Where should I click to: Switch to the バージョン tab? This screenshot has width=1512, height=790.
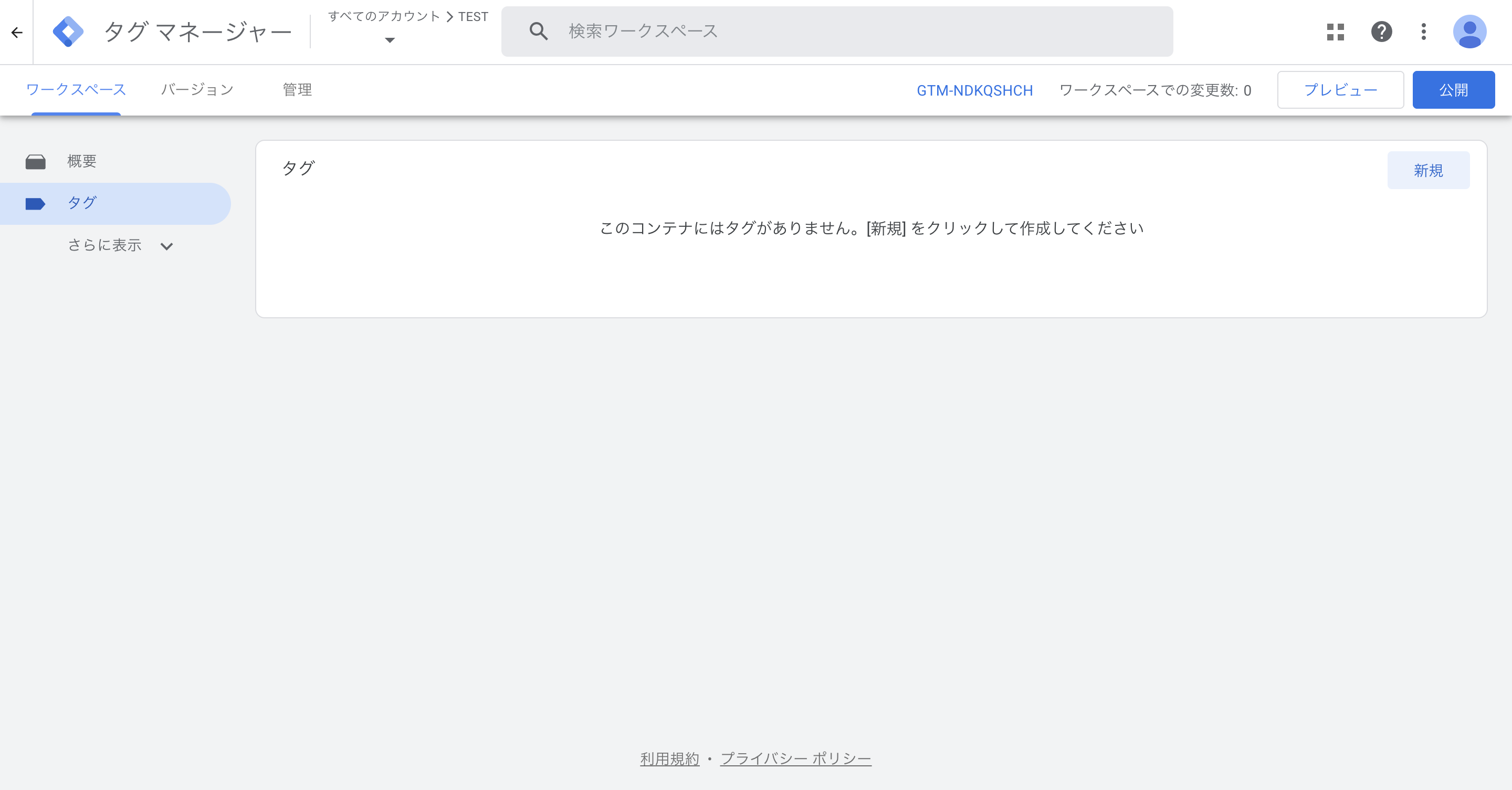point(197,90)
